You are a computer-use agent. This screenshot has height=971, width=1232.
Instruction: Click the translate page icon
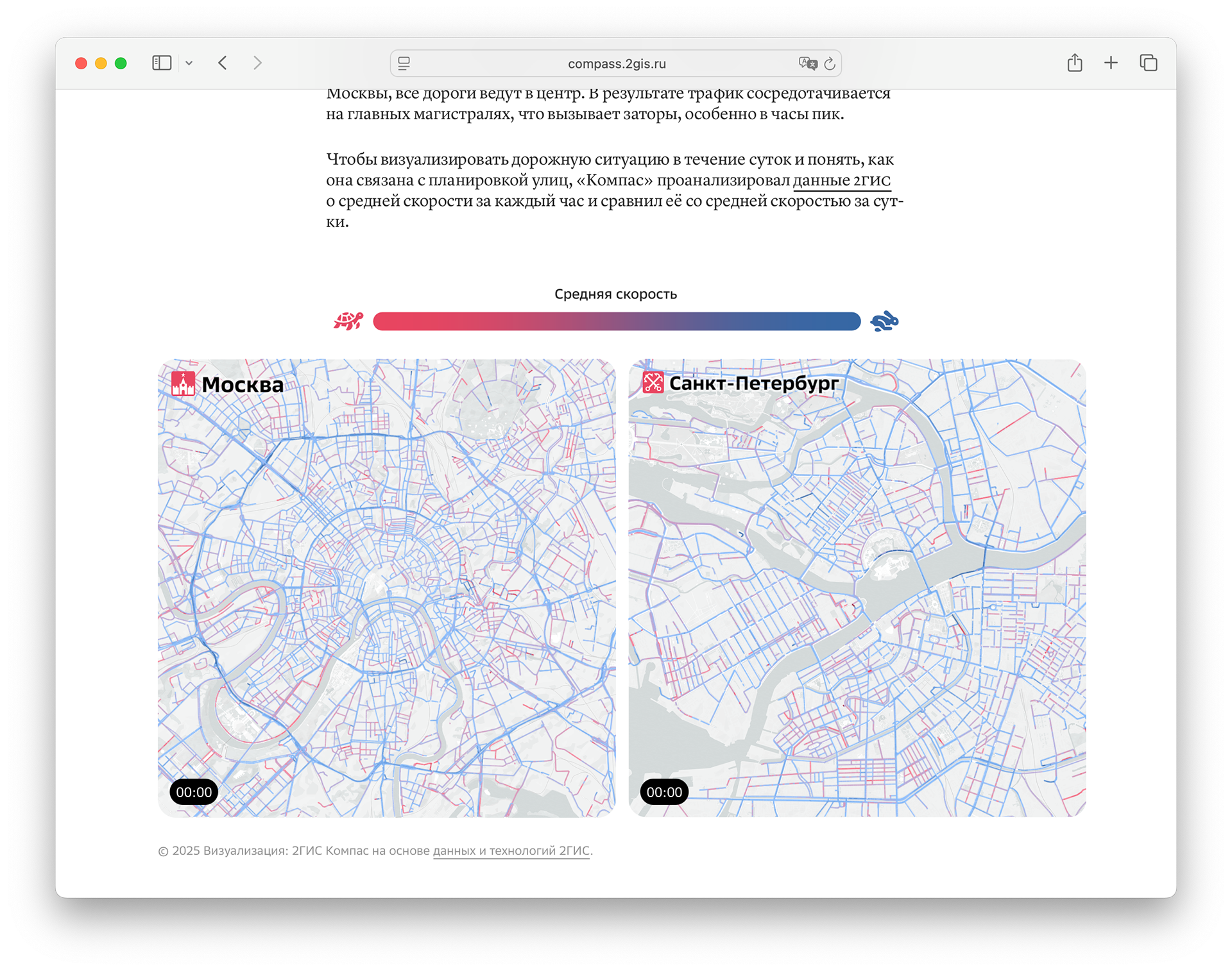click(x=807, y=63)
